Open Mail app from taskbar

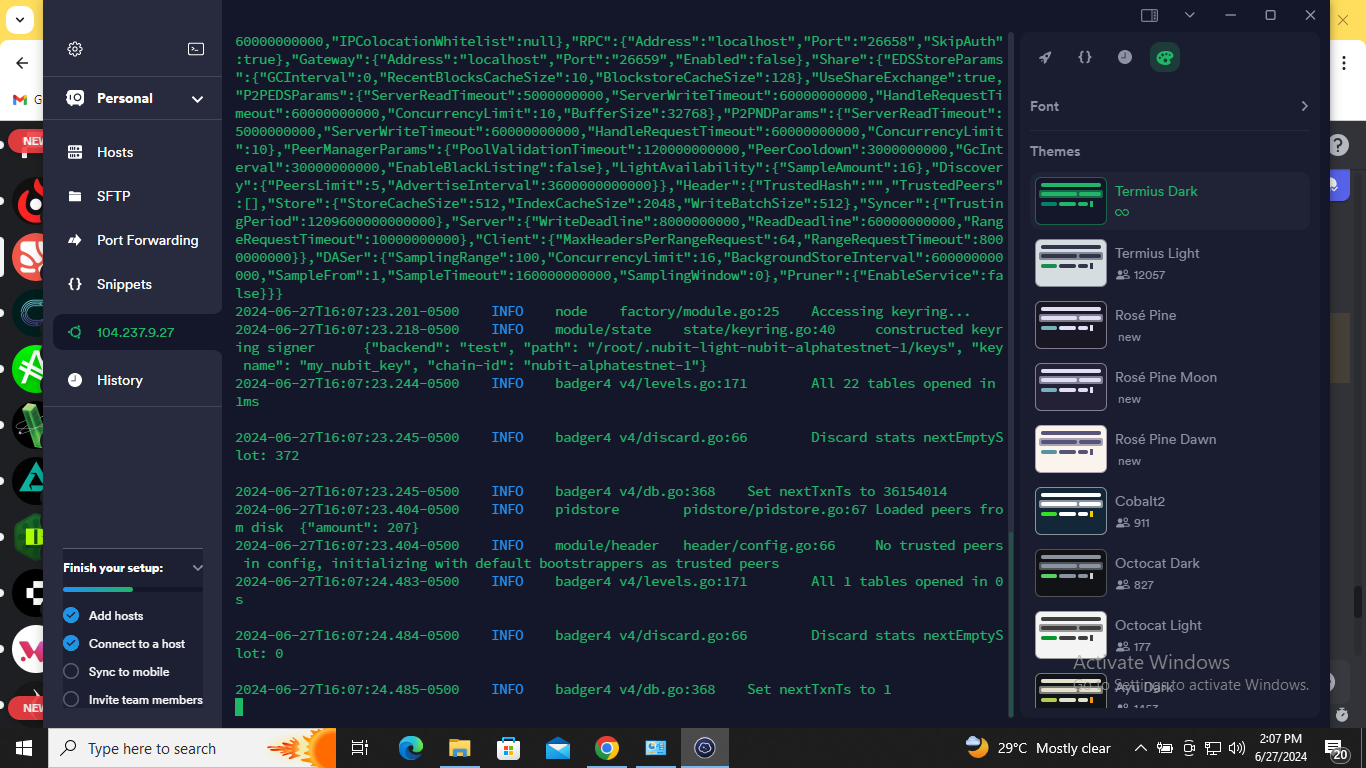pyautogui.click(x=558, y=748)
